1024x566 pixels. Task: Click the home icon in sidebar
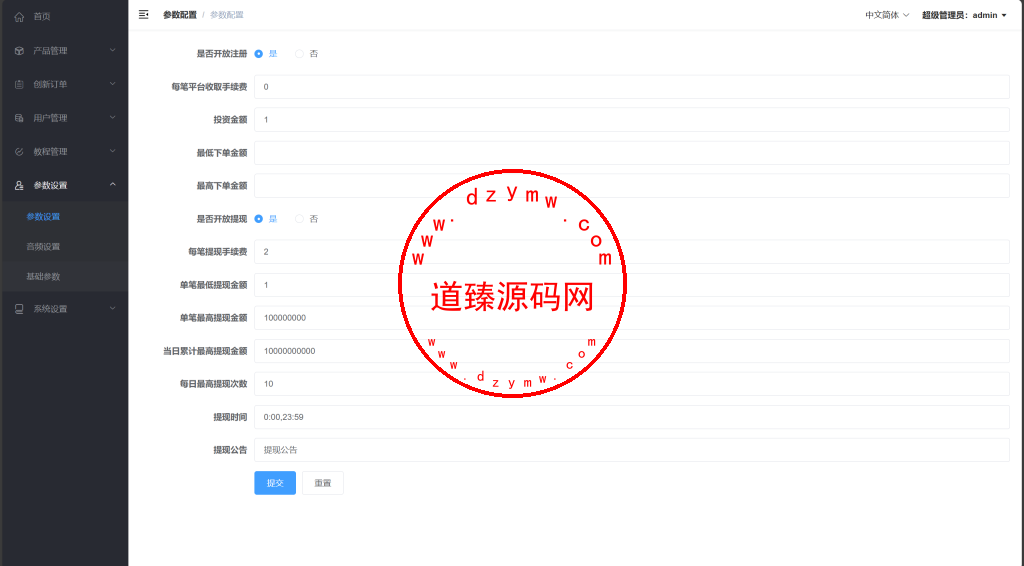tap(19, 17)
